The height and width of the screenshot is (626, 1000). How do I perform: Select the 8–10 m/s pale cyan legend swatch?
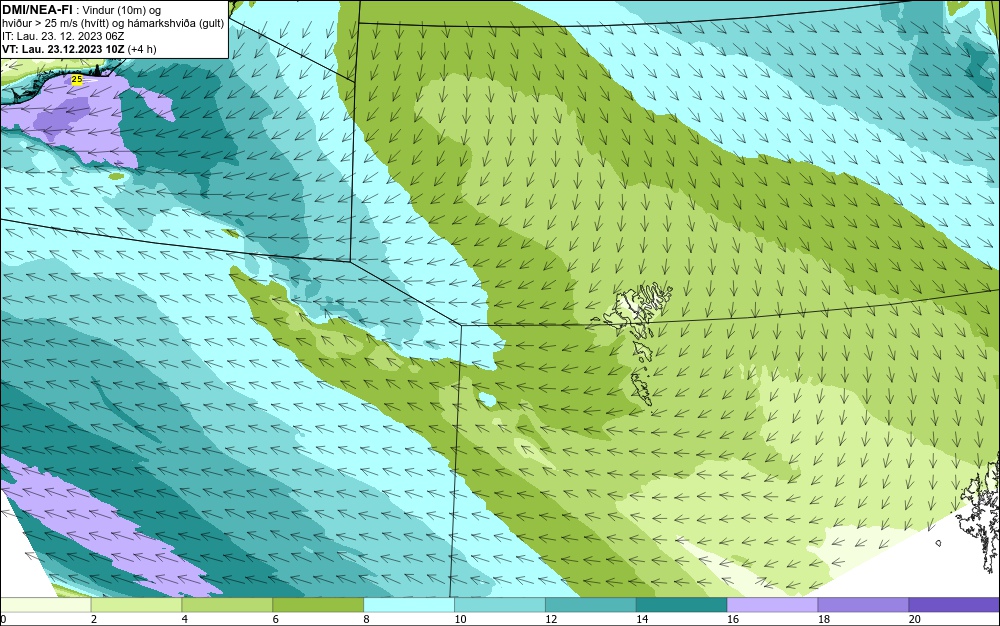(409, 605)
